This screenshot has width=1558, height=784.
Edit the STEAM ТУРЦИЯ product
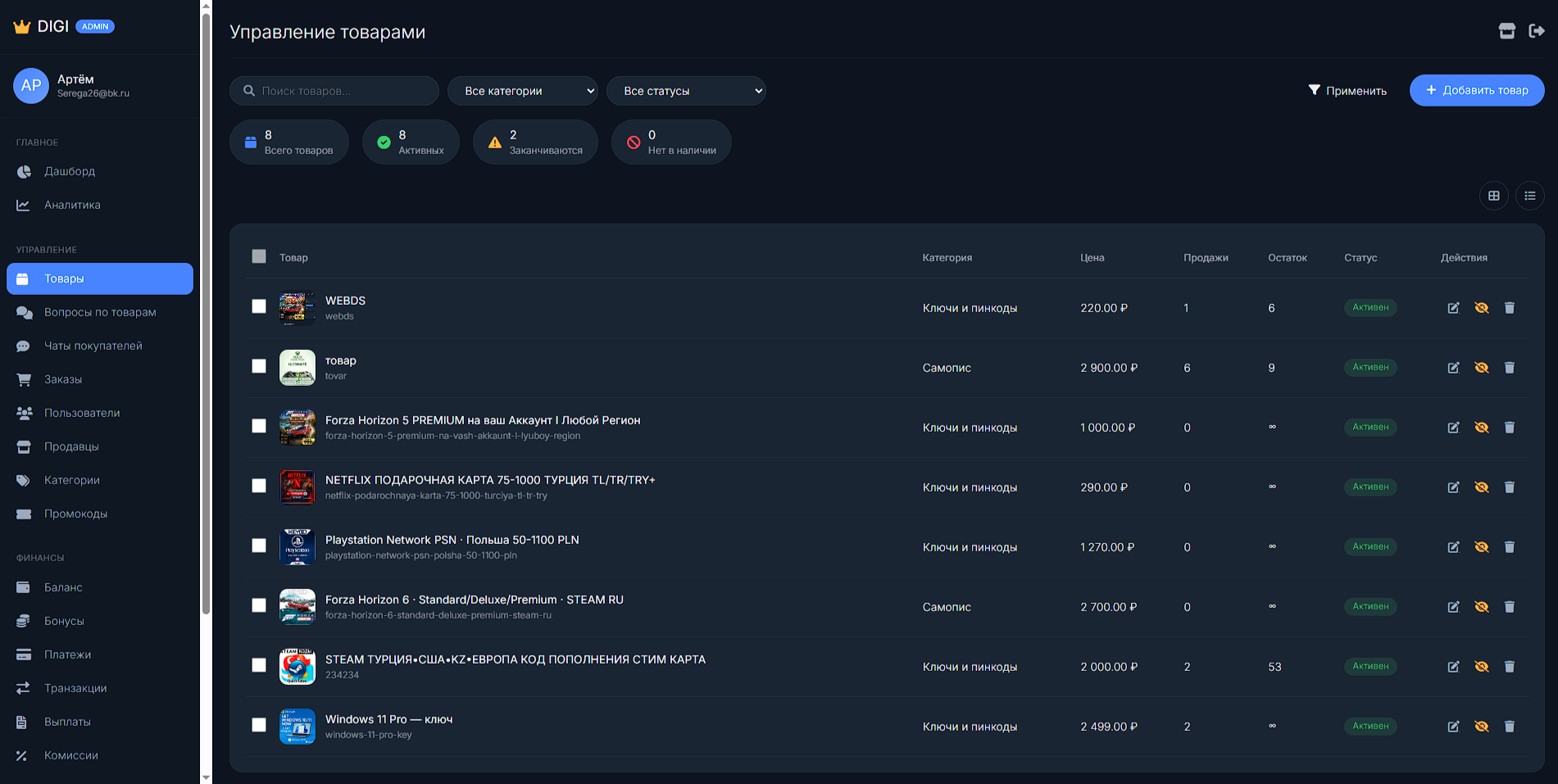[1453, 667]
